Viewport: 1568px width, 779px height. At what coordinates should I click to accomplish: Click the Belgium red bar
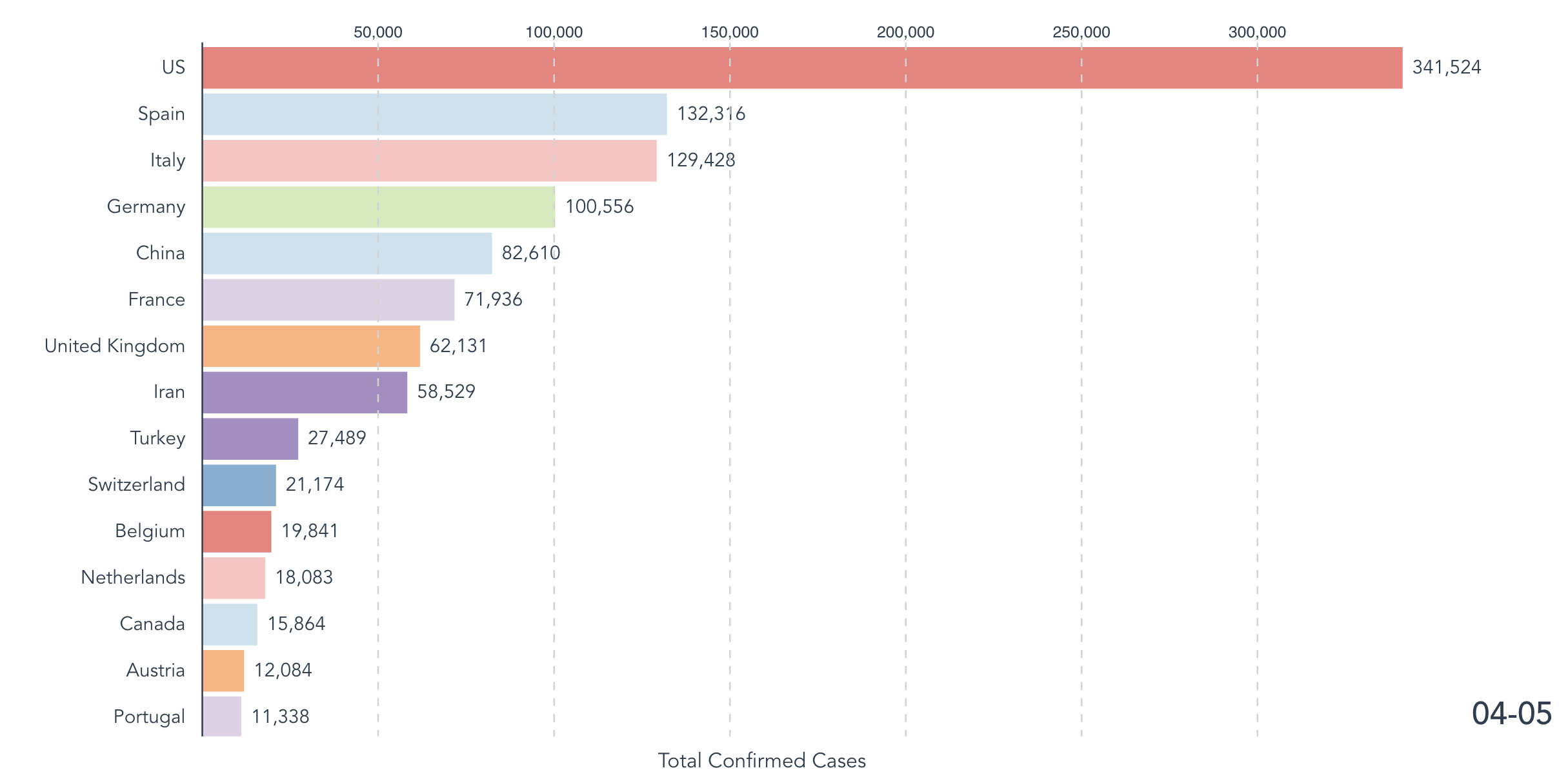point(237,531)
